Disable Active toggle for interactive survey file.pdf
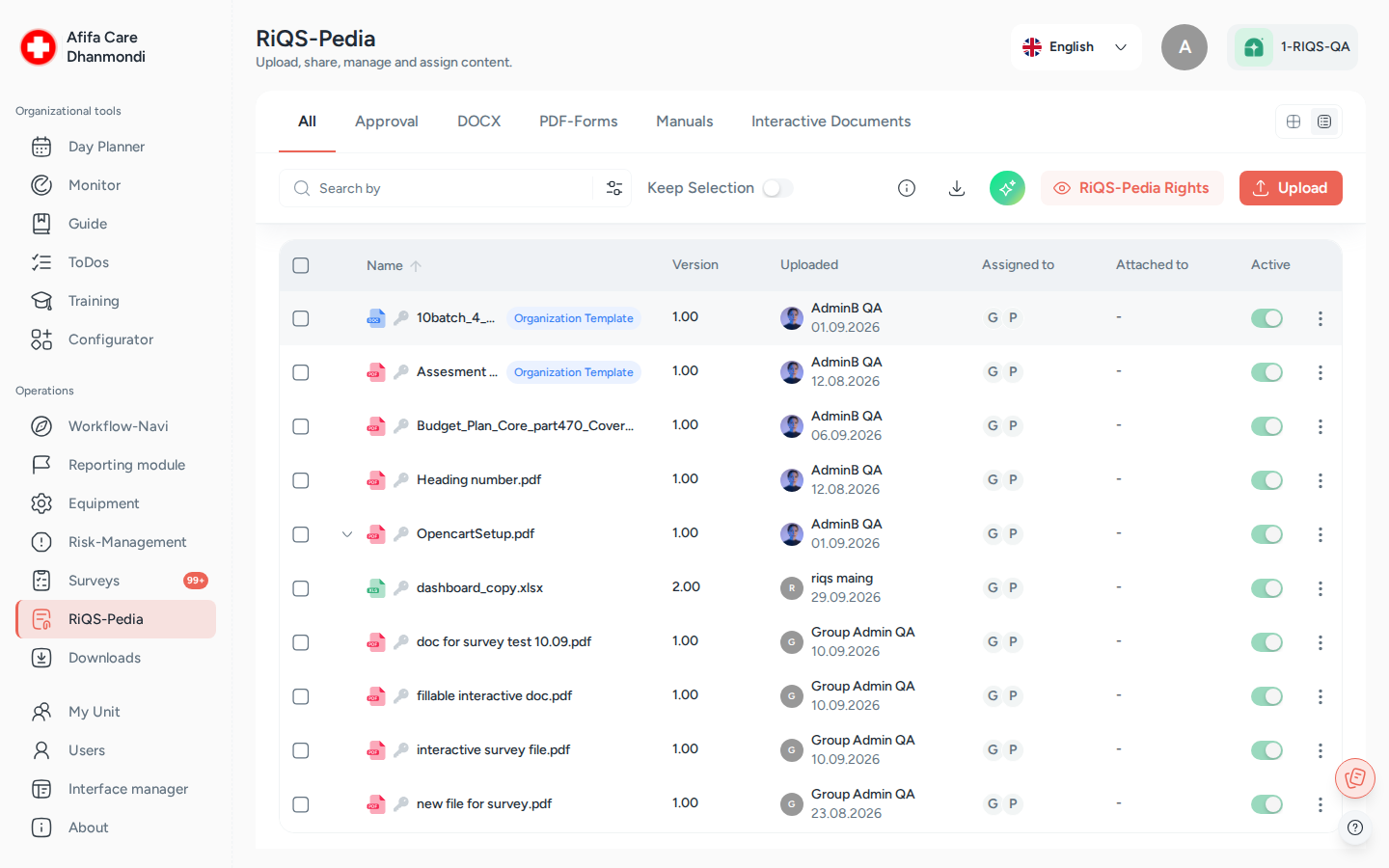The width and height of the screenshot is (1389, 868). tap(1266, 750)
